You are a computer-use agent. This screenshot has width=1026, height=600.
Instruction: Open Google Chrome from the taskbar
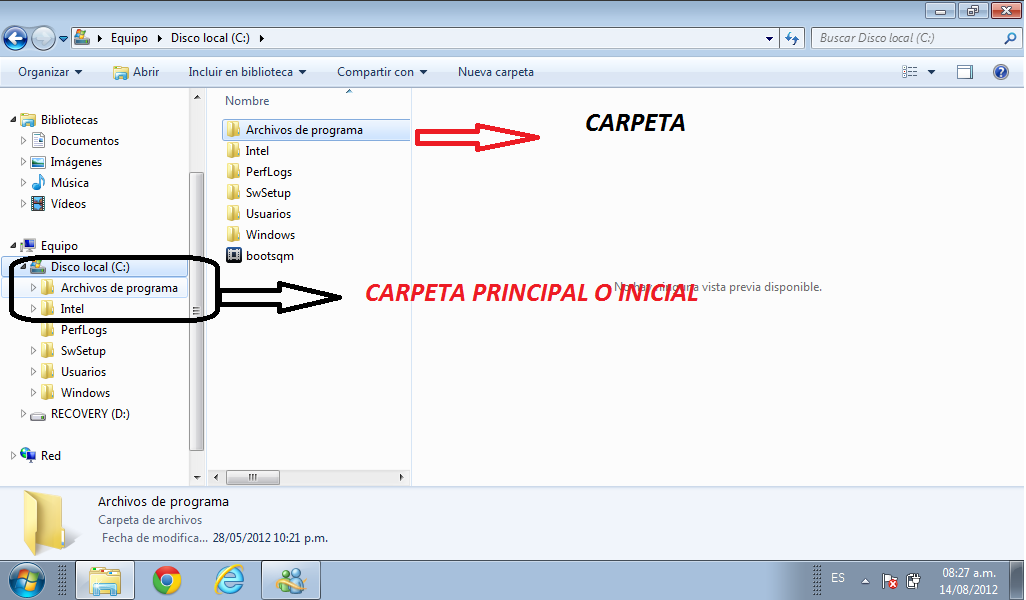(x=167, y=580)
